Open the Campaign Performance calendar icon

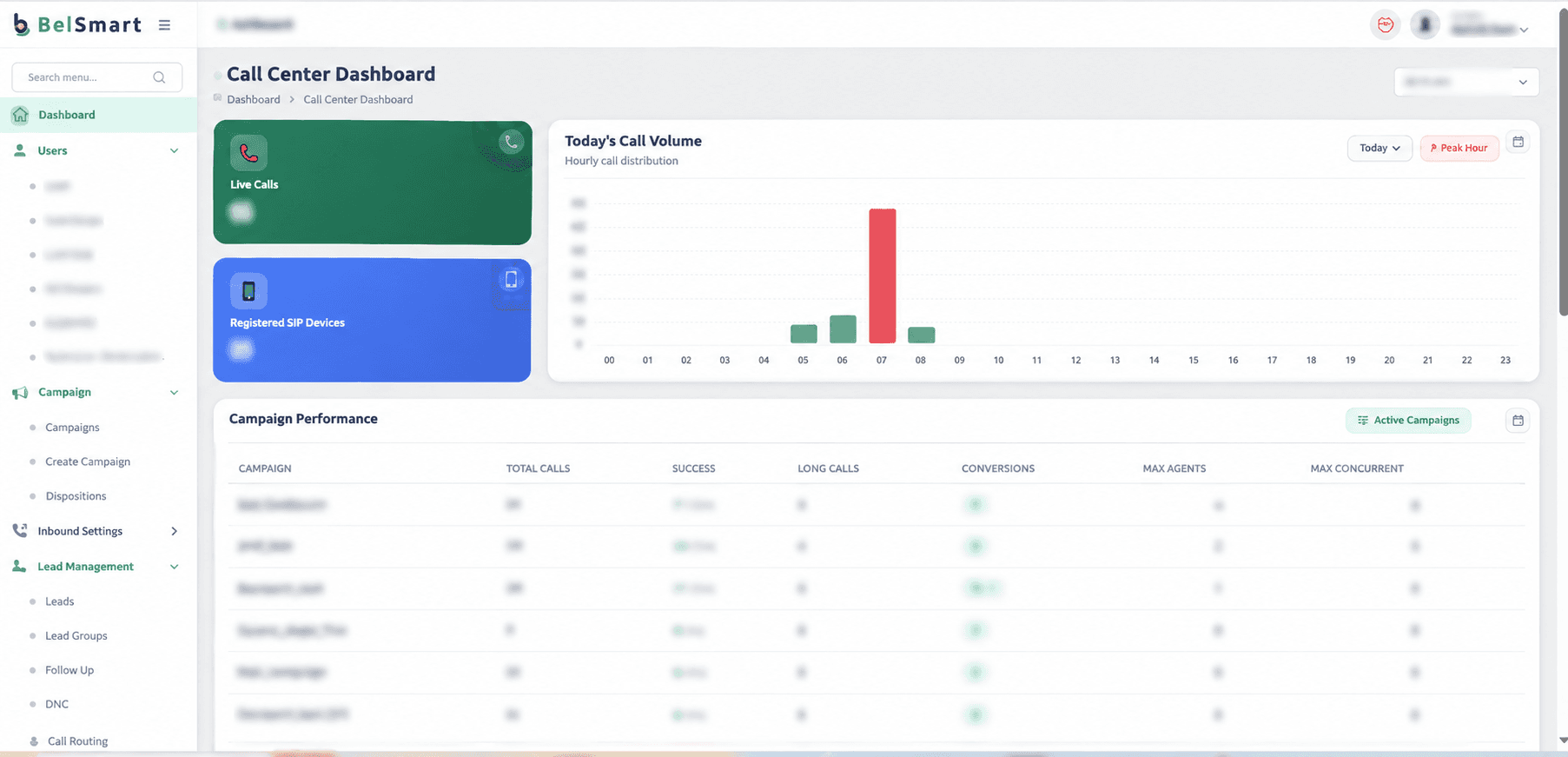[x=1518, y=421]
